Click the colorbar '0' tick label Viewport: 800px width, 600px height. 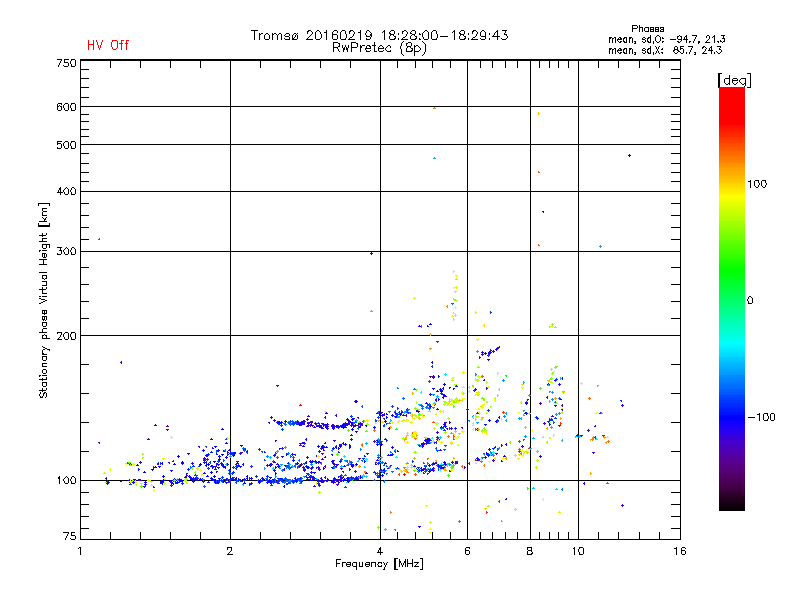point(749,301)
